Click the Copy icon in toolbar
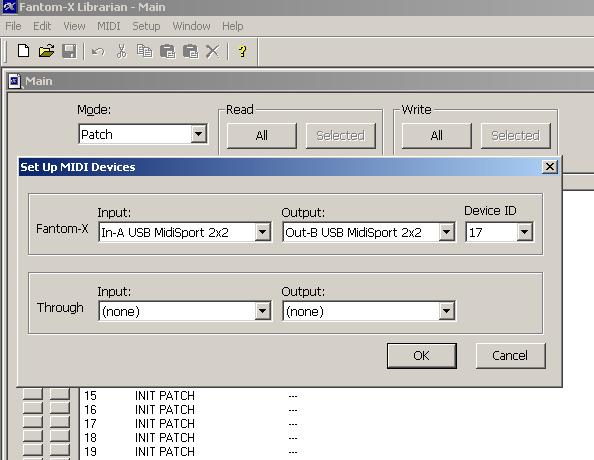The height and width of the screenshot is (460, 594). click(144, 51)
